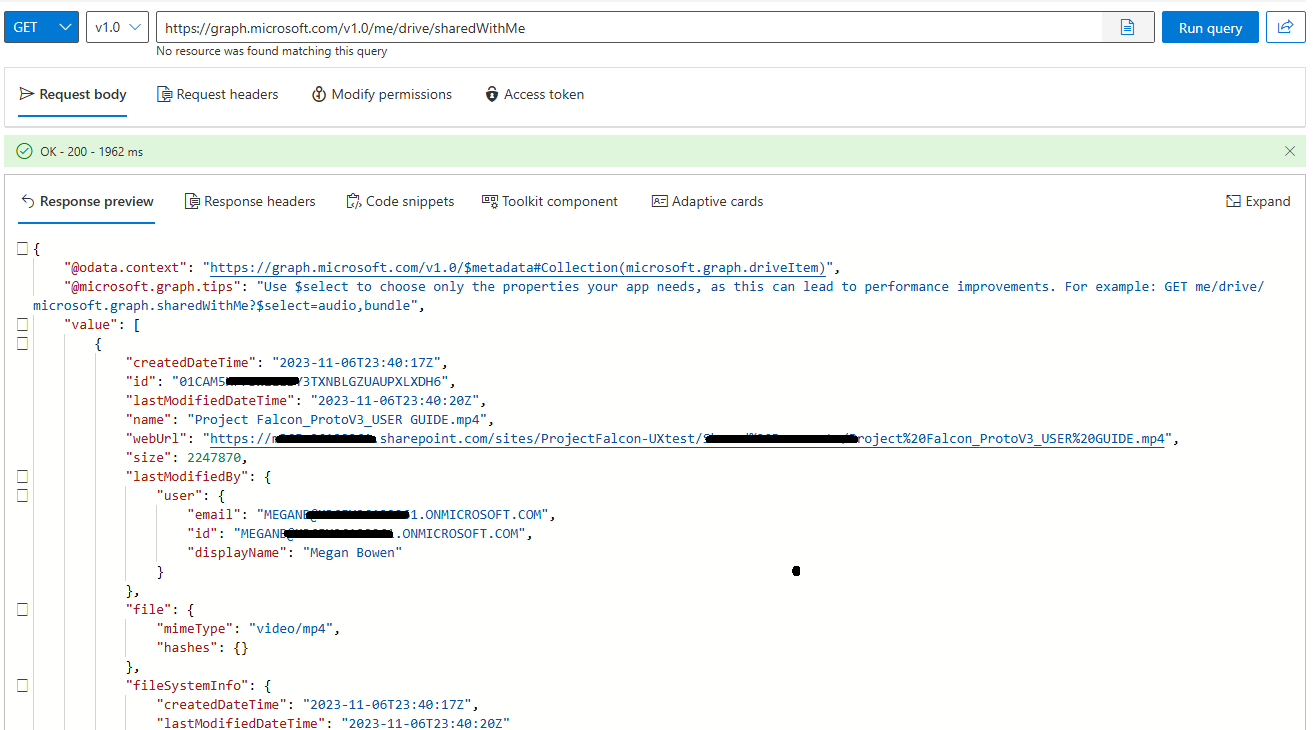Click the "No resource was found matching this query" text

point(272,51)
